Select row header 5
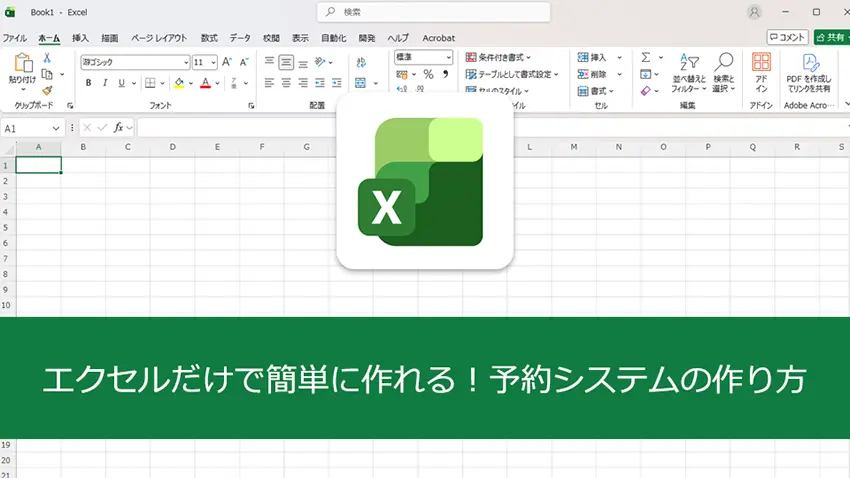This screenshot has height=478, width=850. pos(6,228)
